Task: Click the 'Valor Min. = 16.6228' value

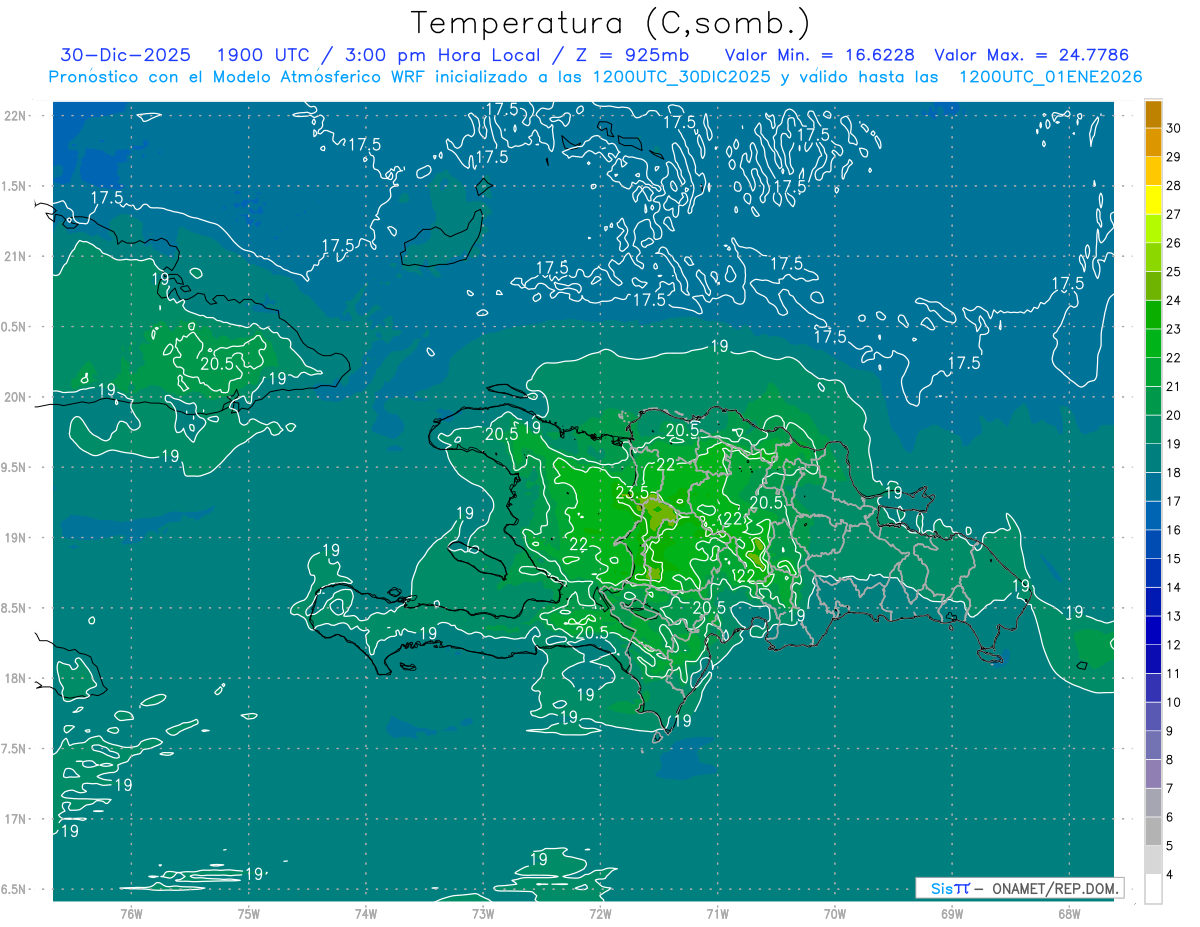Action: point(819,55)
